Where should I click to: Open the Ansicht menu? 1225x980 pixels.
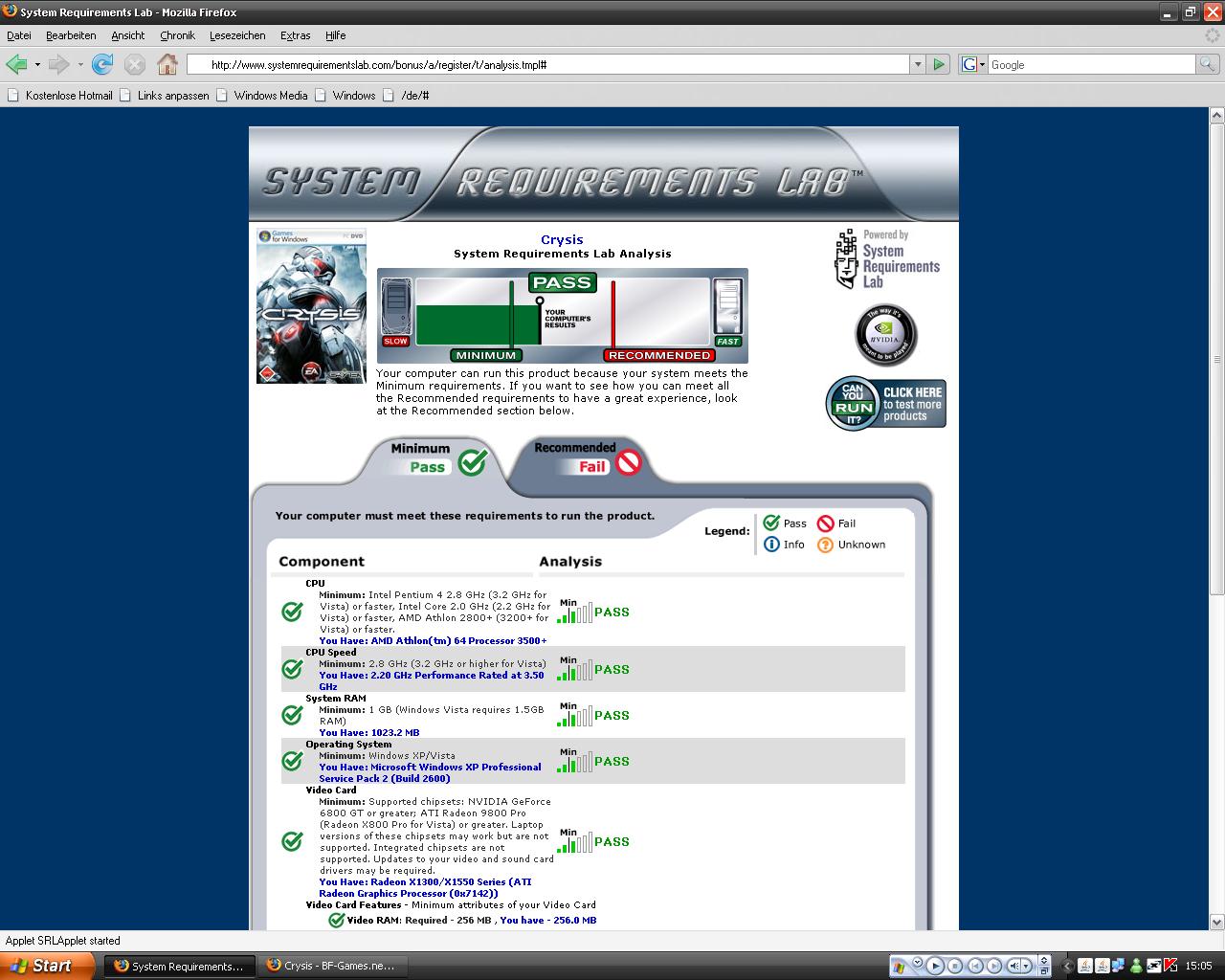tap(127, 35)
